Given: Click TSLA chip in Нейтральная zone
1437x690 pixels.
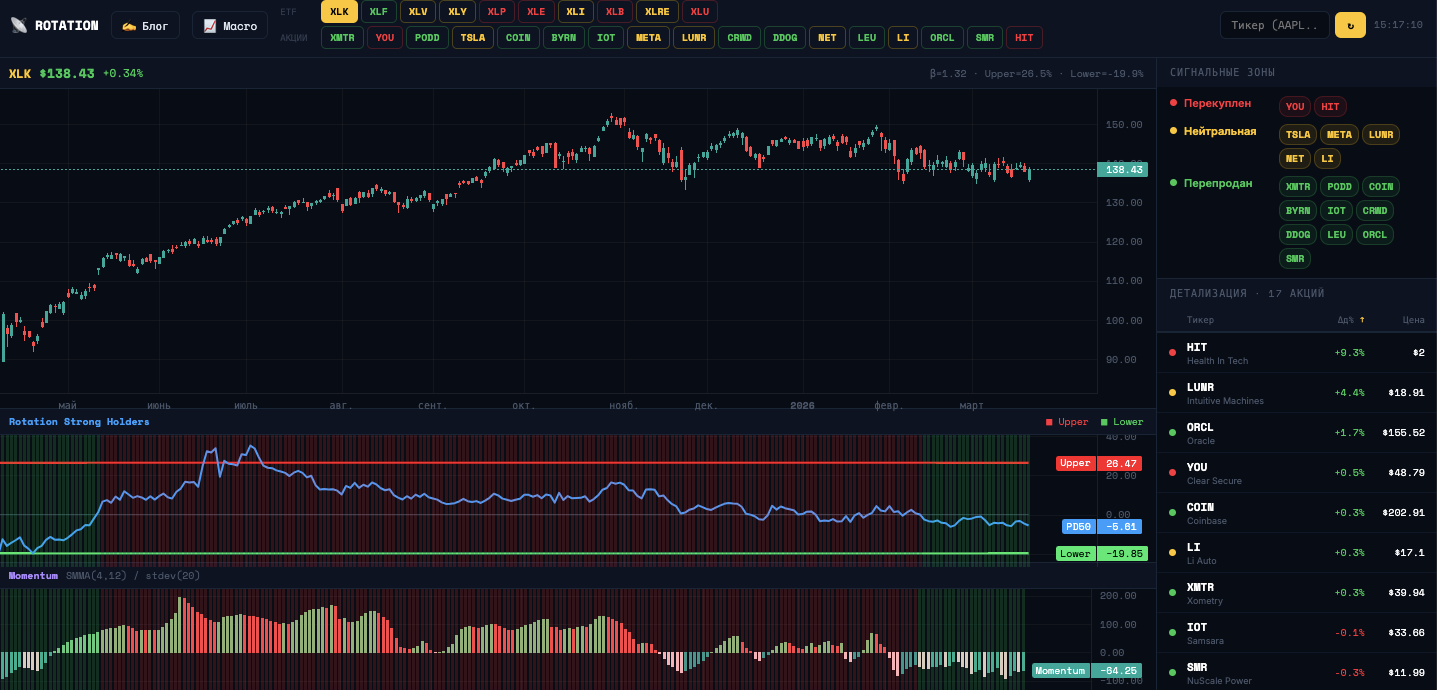Looking at the screenshot, I should click(x=1298, y=135).
